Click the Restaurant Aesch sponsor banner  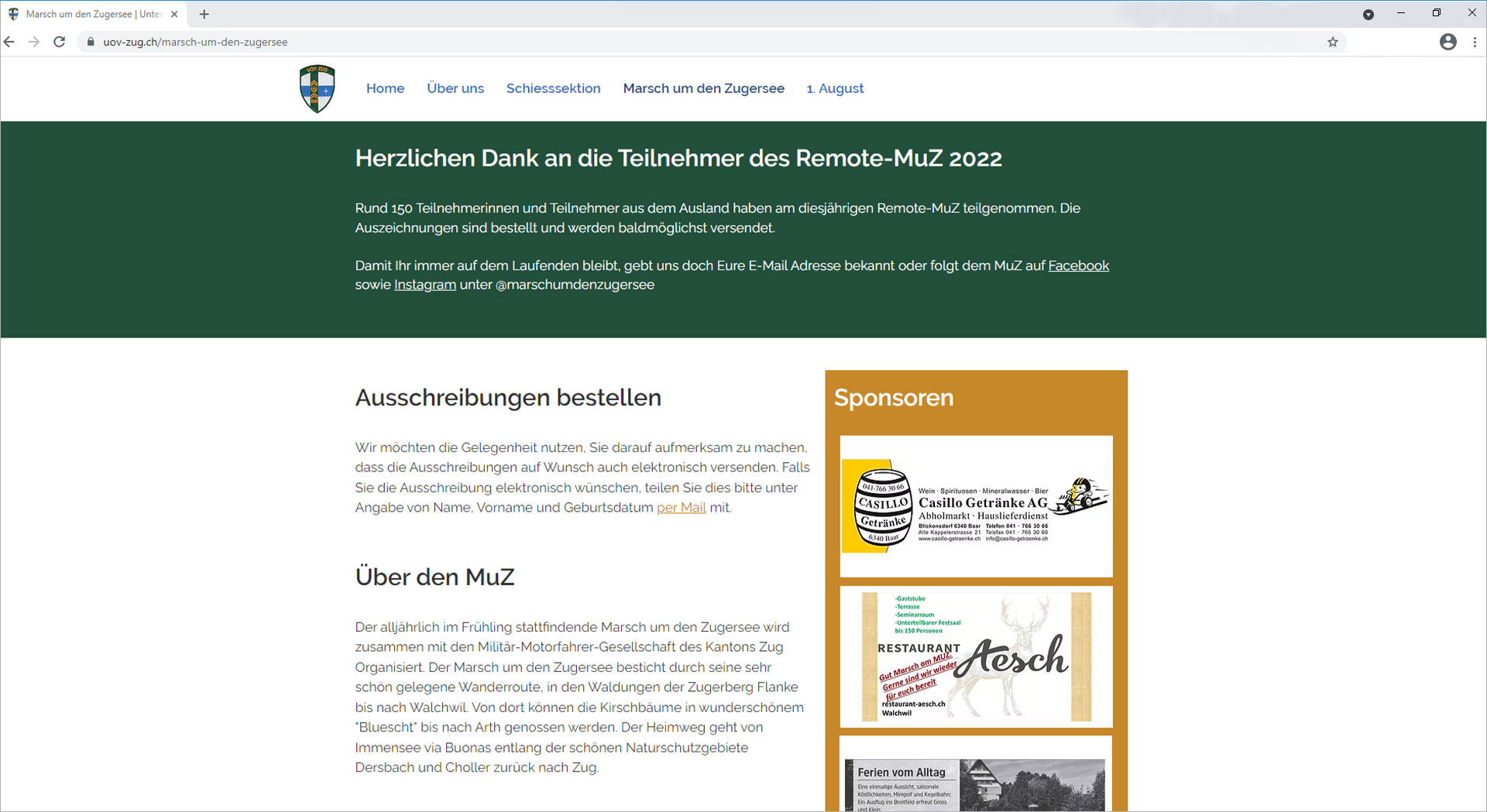[975, 656]
